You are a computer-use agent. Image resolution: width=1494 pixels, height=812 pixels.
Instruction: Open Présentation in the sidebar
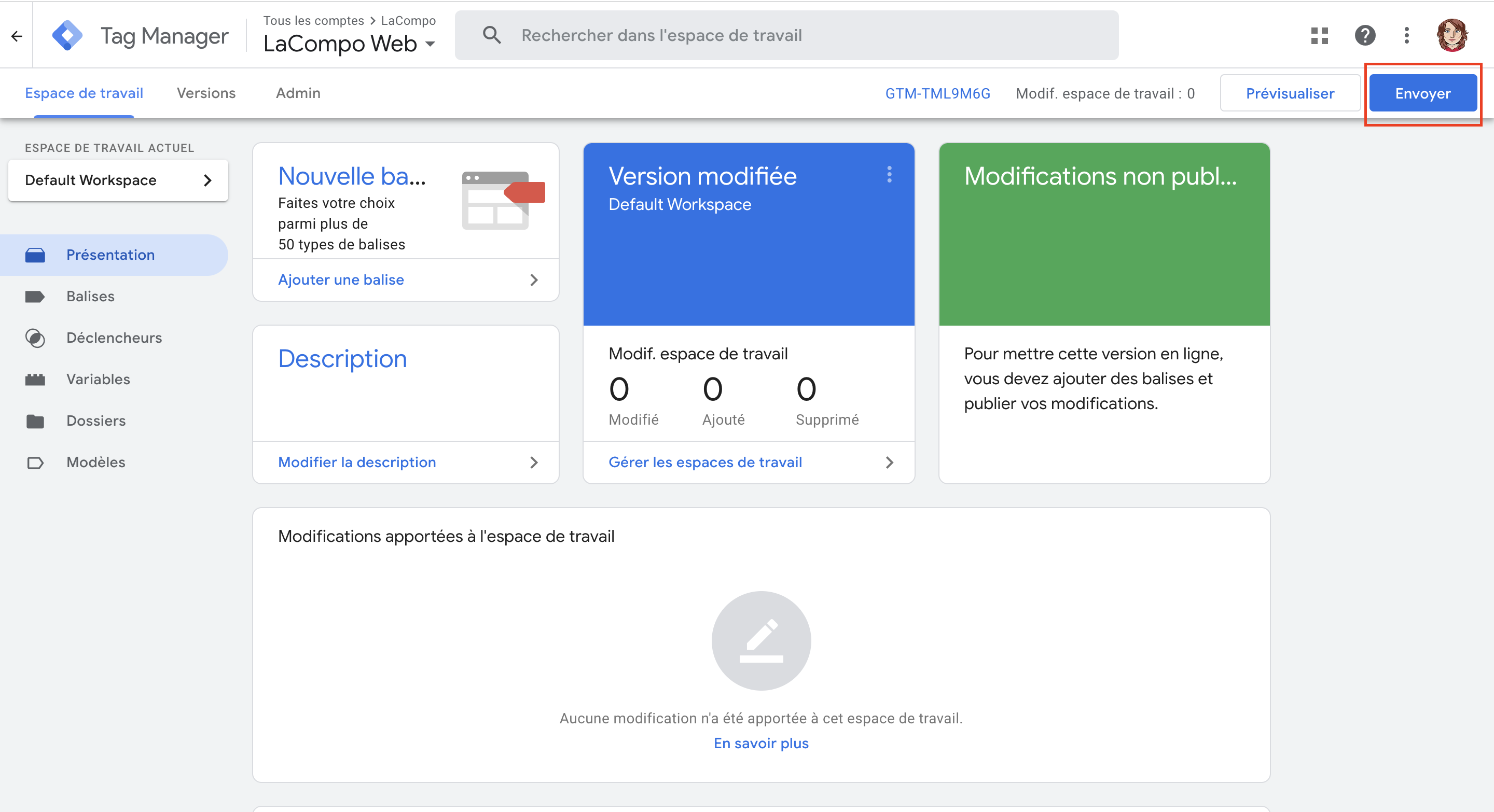114,255
